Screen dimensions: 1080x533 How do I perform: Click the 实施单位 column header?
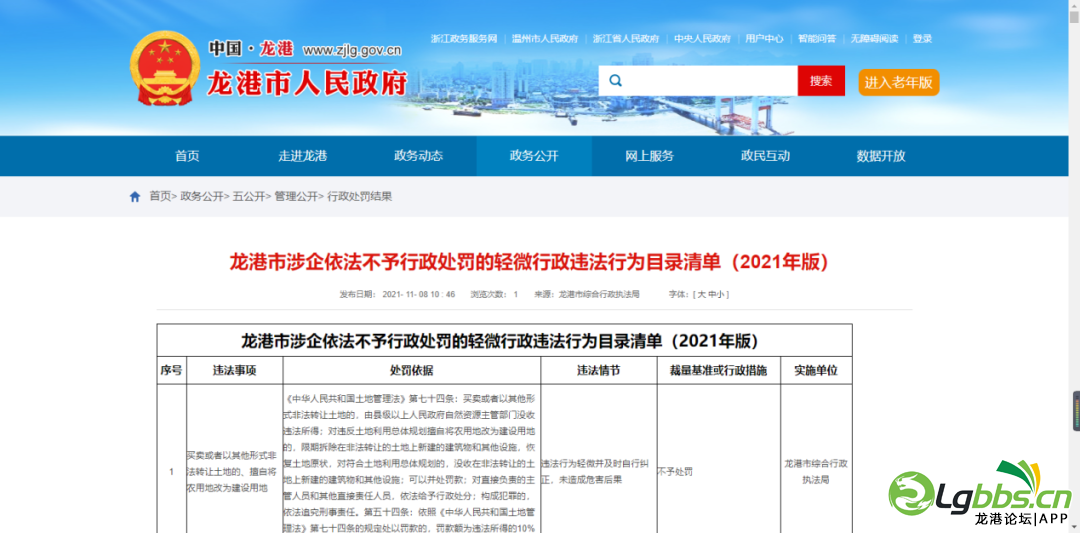coord(816,370)
